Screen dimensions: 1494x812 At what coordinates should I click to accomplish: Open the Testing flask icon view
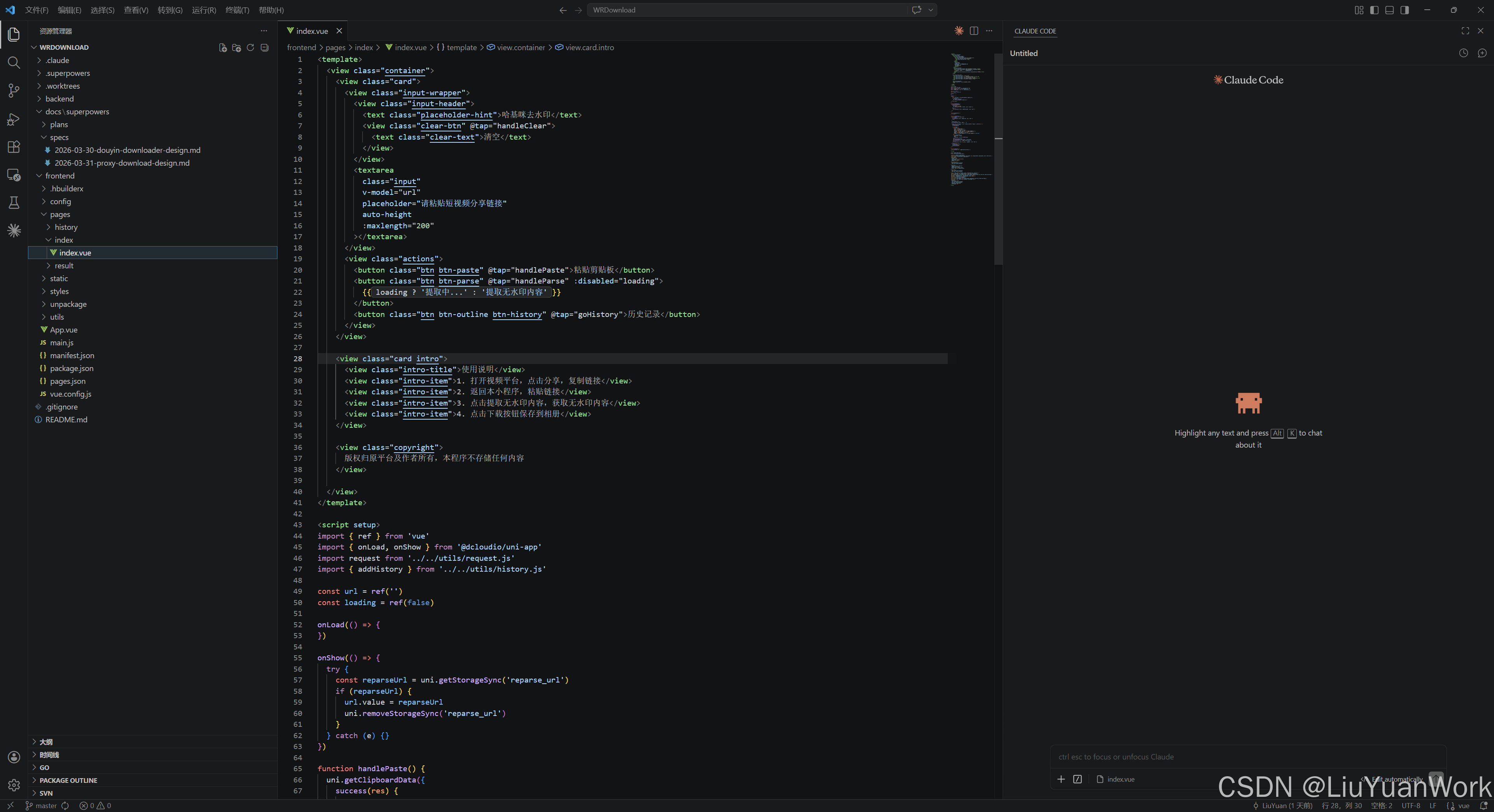pyautogui.click(x=14, y=202)
